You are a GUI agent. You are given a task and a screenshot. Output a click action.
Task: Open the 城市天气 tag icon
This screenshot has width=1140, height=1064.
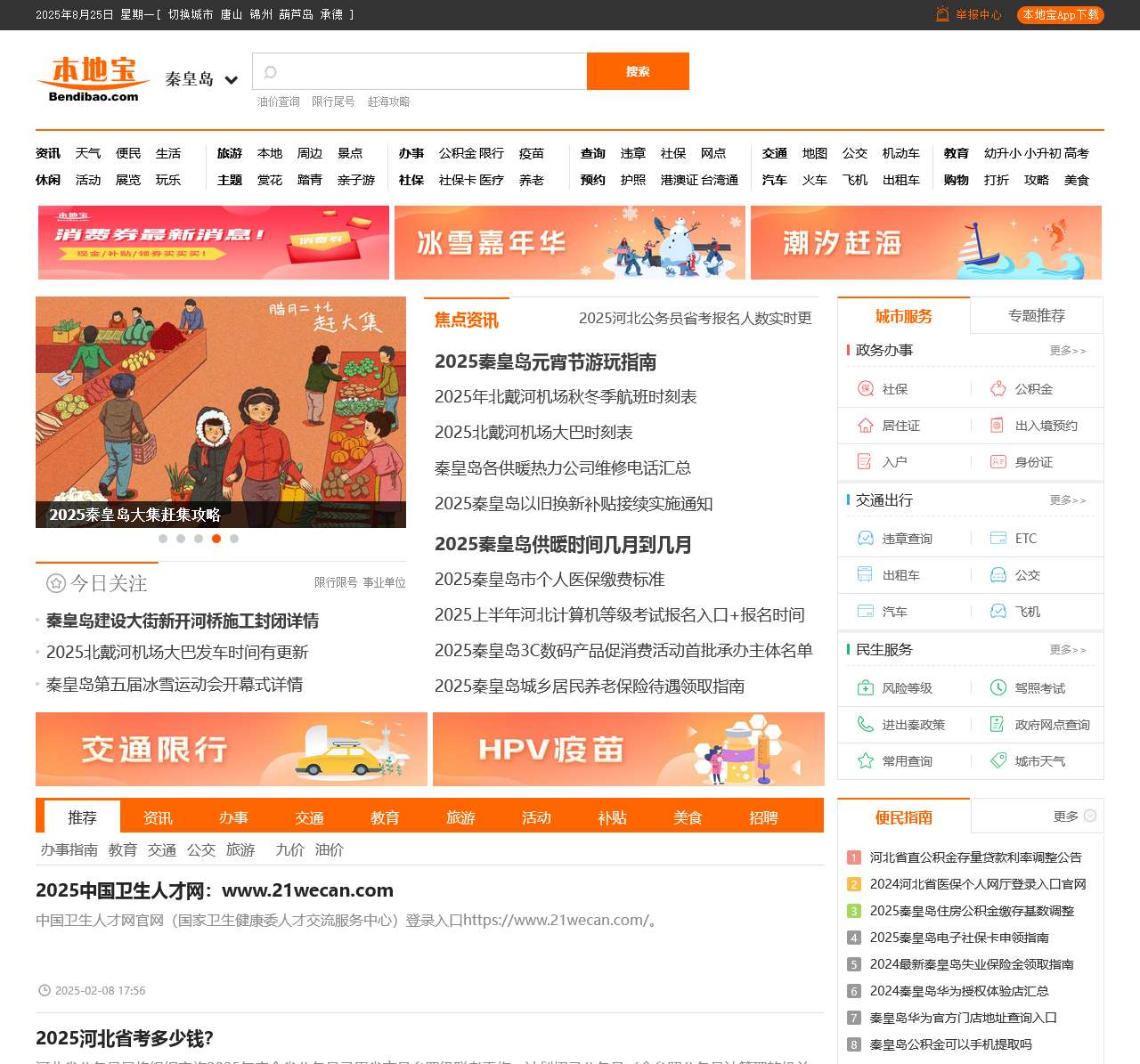[998, 761]
